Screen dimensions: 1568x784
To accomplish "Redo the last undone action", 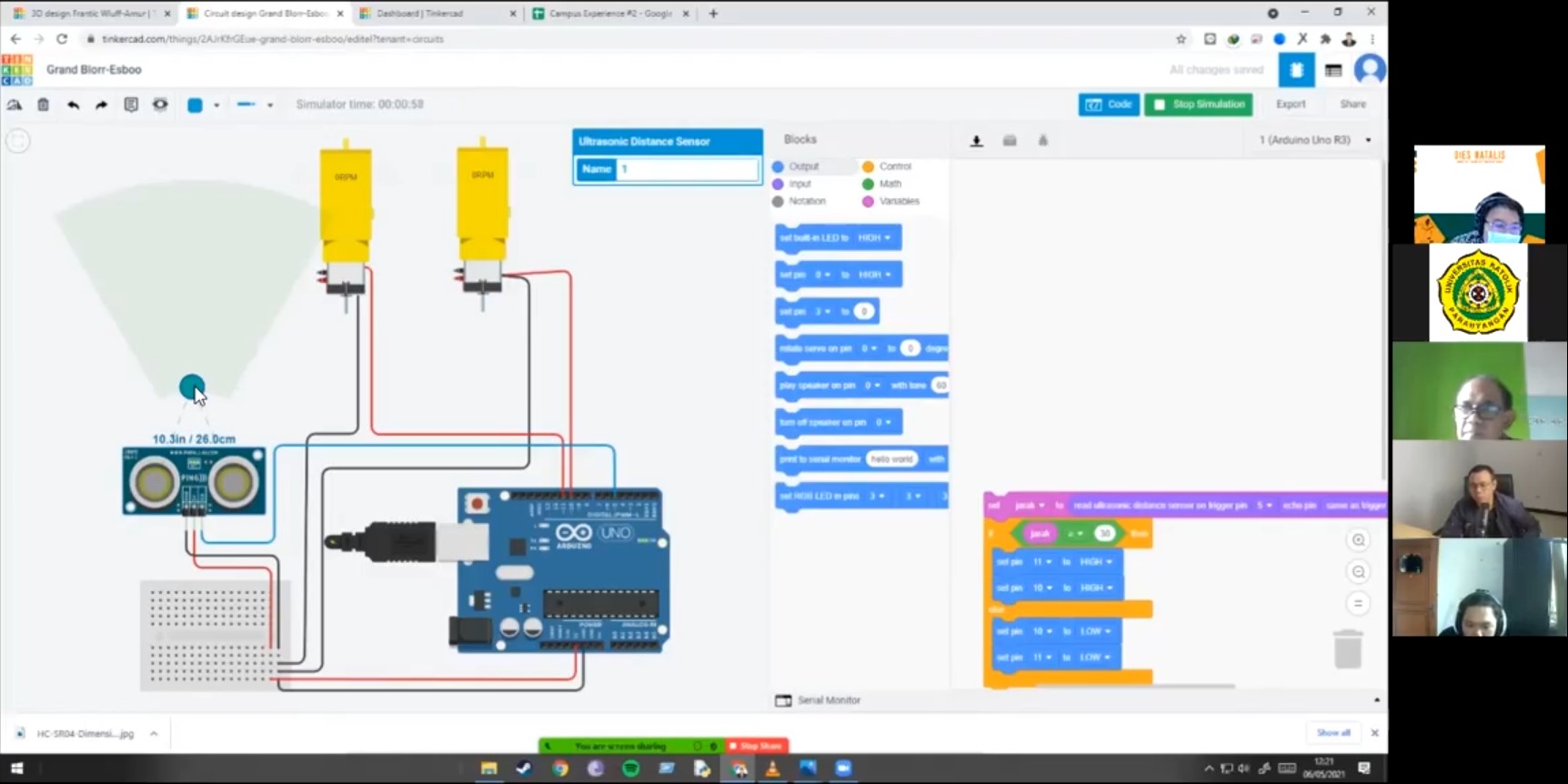I will pos(102,105).
